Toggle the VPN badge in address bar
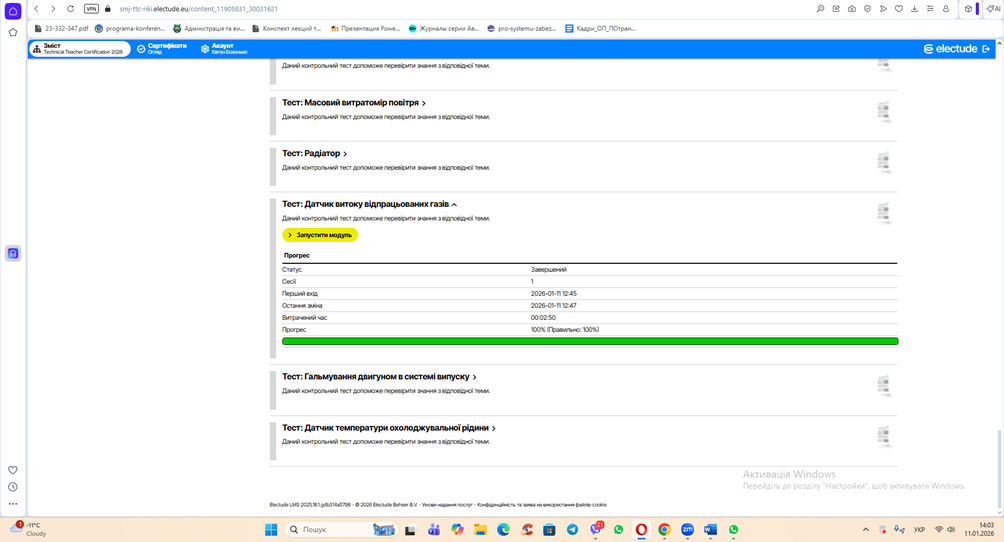 pyautogui.click(x=91, y=9)
